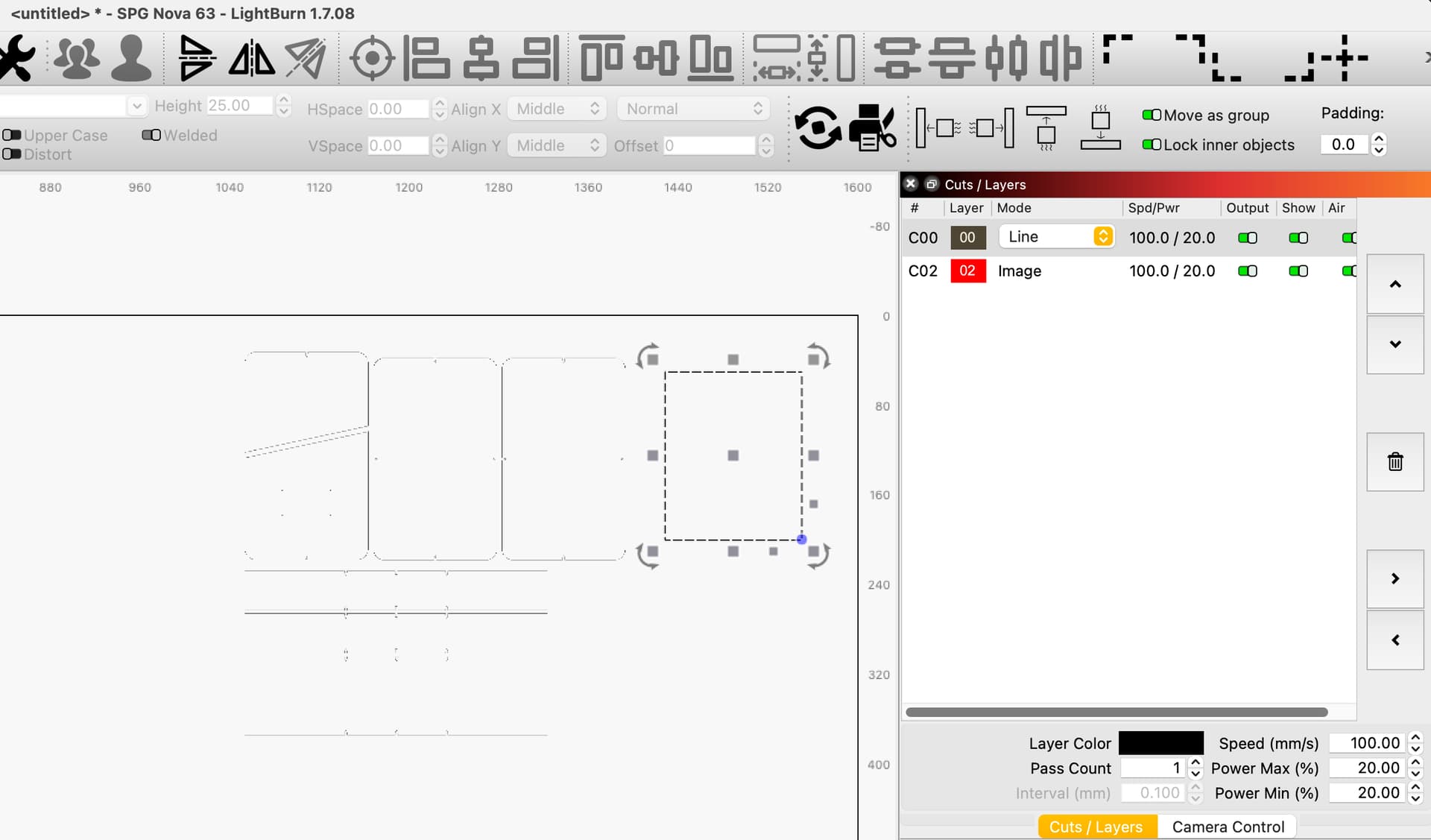Make the selected objects the same width

click(777, 58)
